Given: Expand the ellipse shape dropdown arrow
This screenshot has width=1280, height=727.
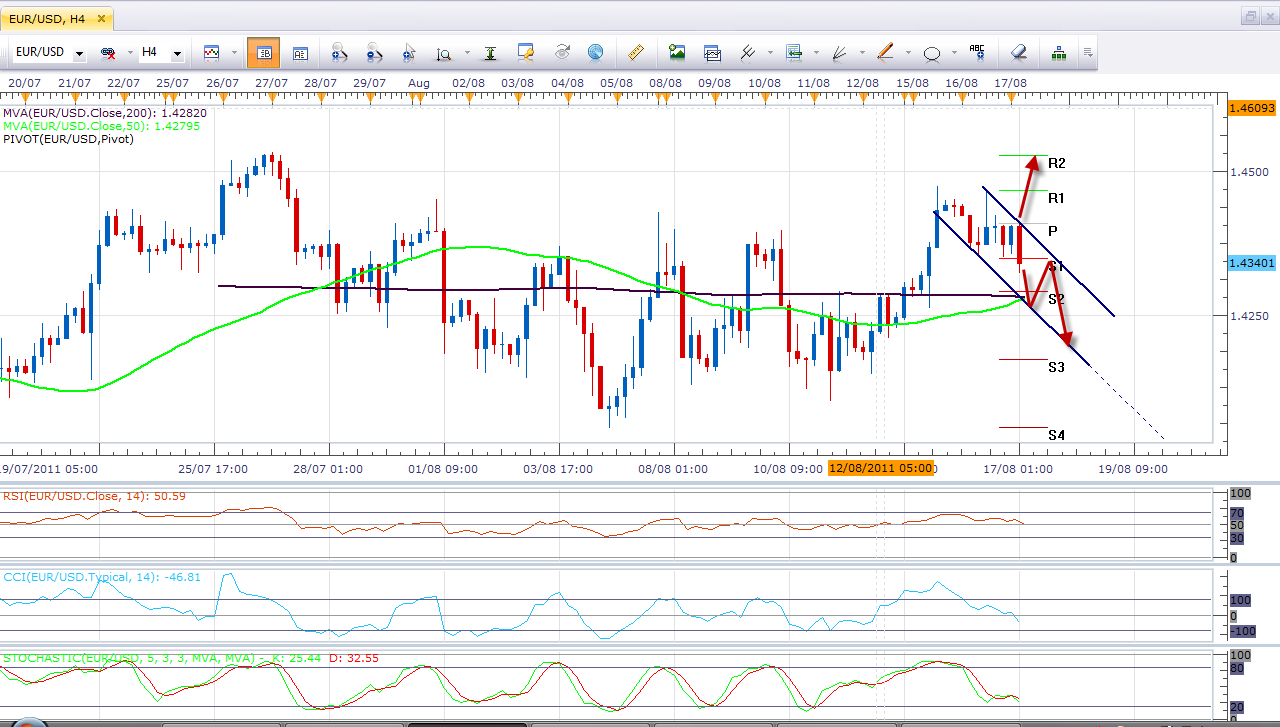Looking at the screenshot, I should 954,53.
